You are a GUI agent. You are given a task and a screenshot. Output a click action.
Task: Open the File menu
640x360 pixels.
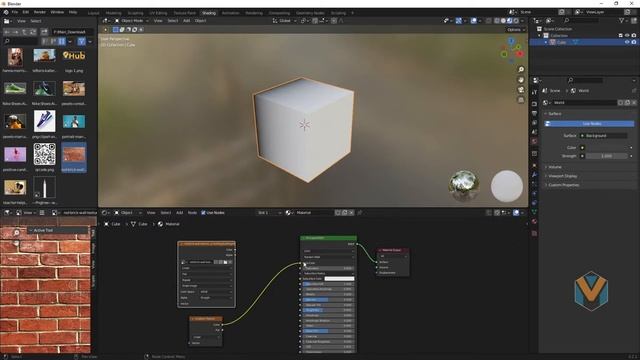15,12
